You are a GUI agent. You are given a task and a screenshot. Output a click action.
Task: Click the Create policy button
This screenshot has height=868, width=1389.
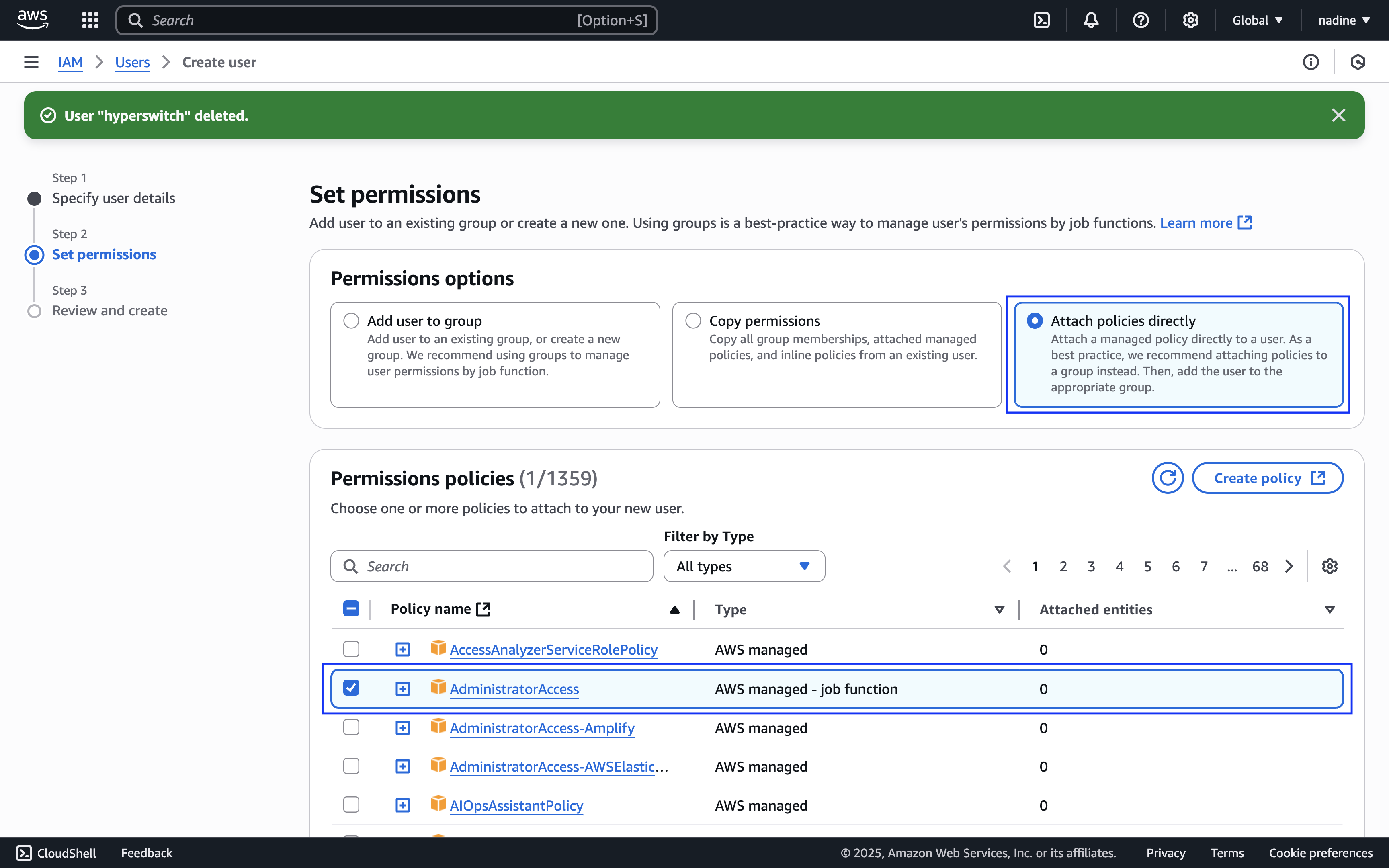[x=1267, y=478]
